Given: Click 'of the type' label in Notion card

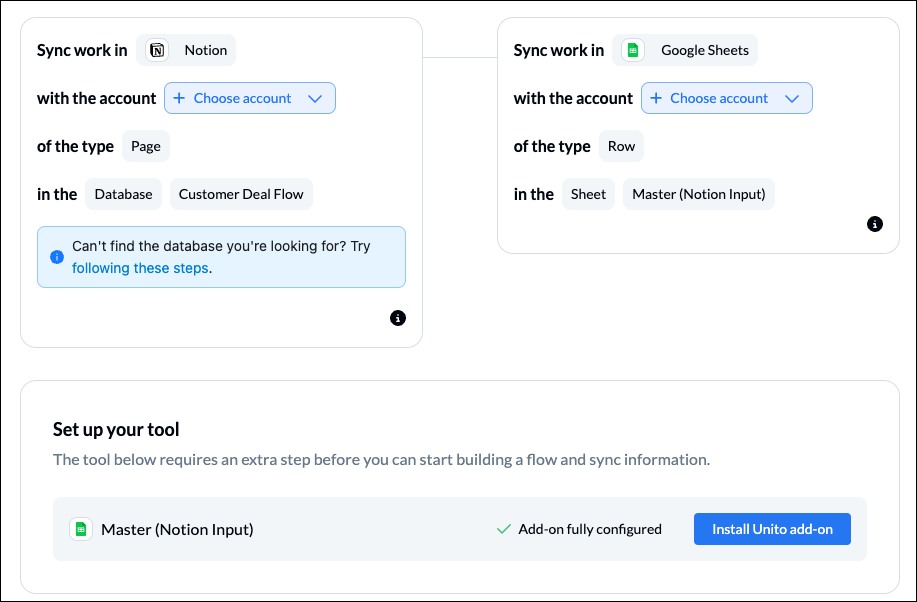Looking at the screenshot, I should 75,146.
